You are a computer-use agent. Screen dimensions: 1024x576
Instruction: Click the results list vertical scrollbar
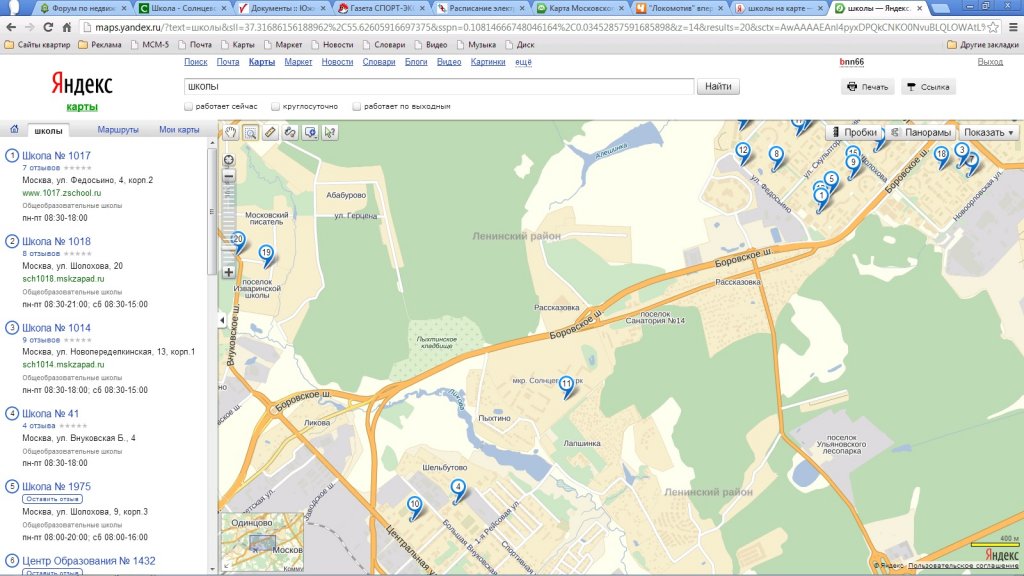point(212,212)
